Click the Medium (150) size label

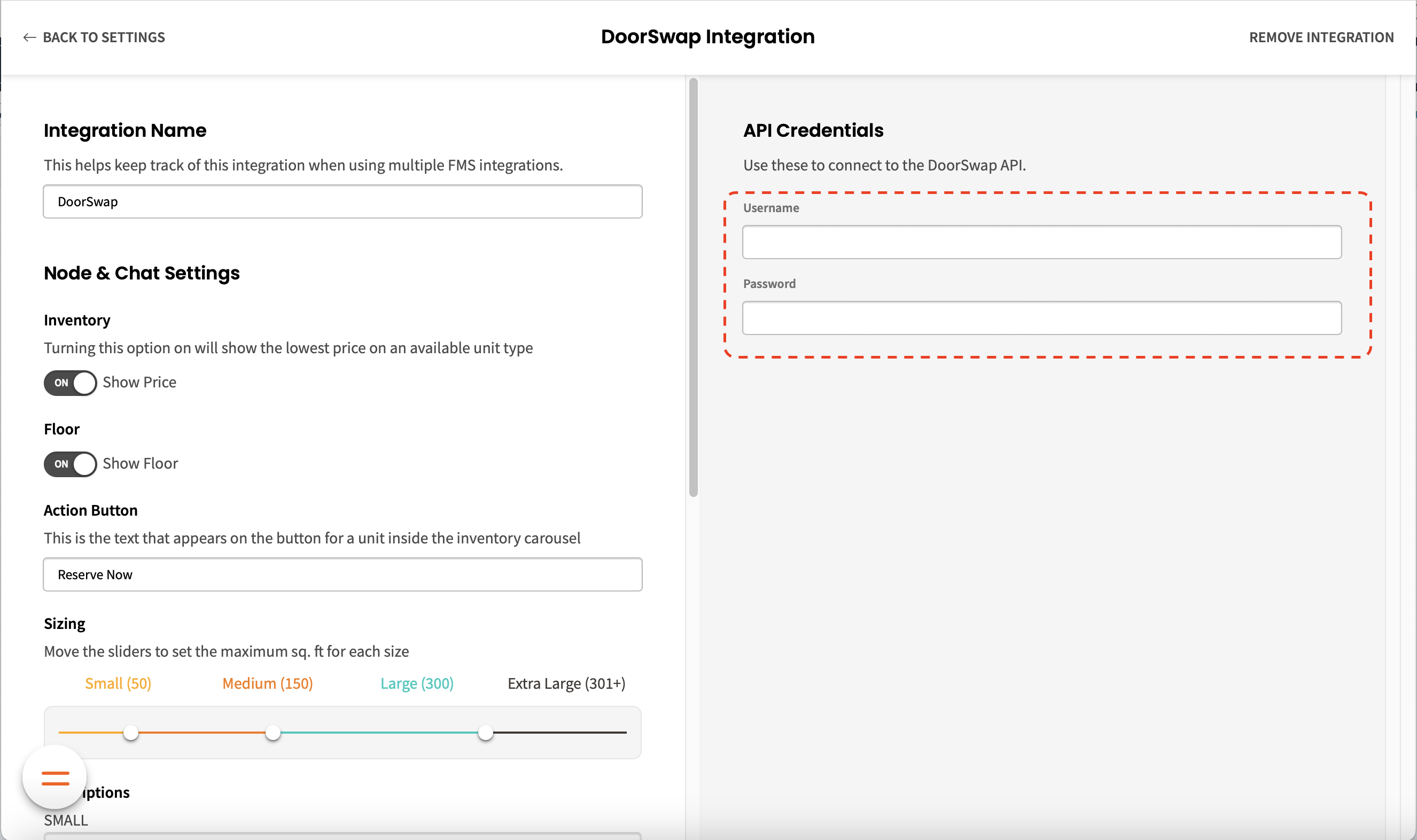point(267,684)
